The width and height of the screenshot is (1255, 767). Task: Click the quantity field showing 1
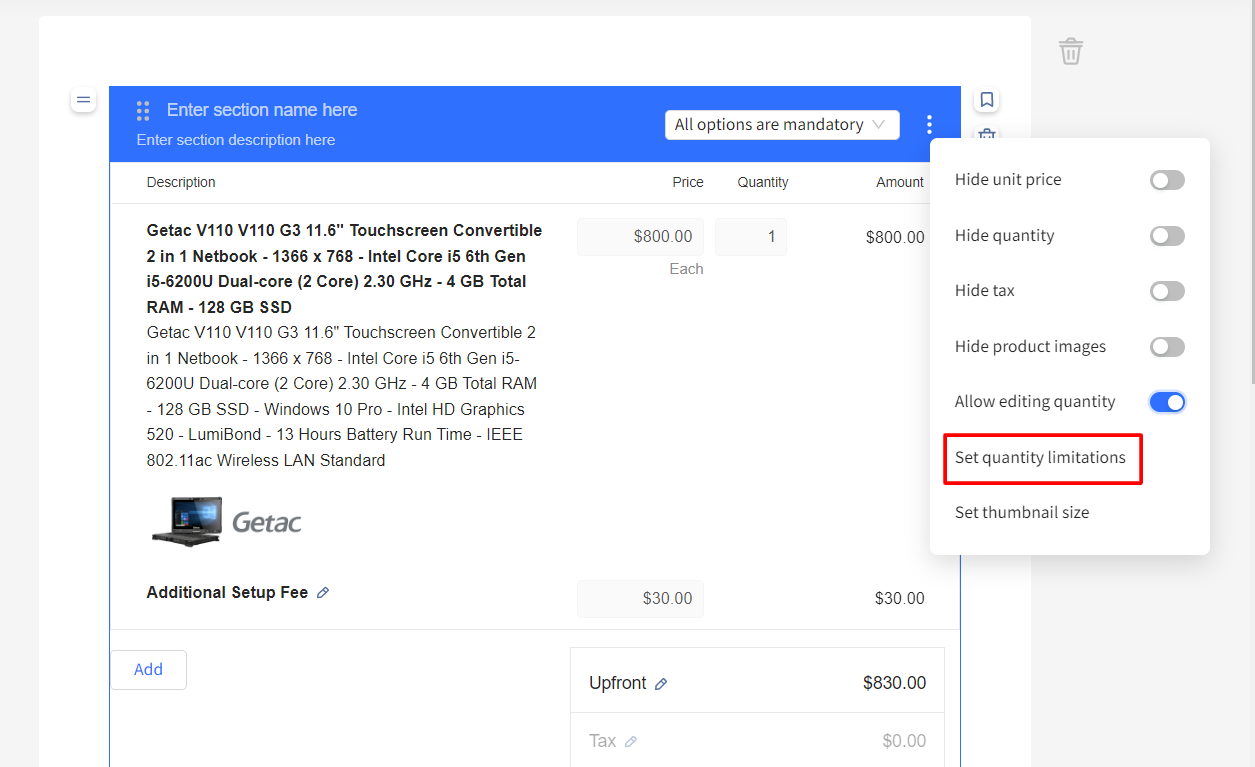[751, 237]
